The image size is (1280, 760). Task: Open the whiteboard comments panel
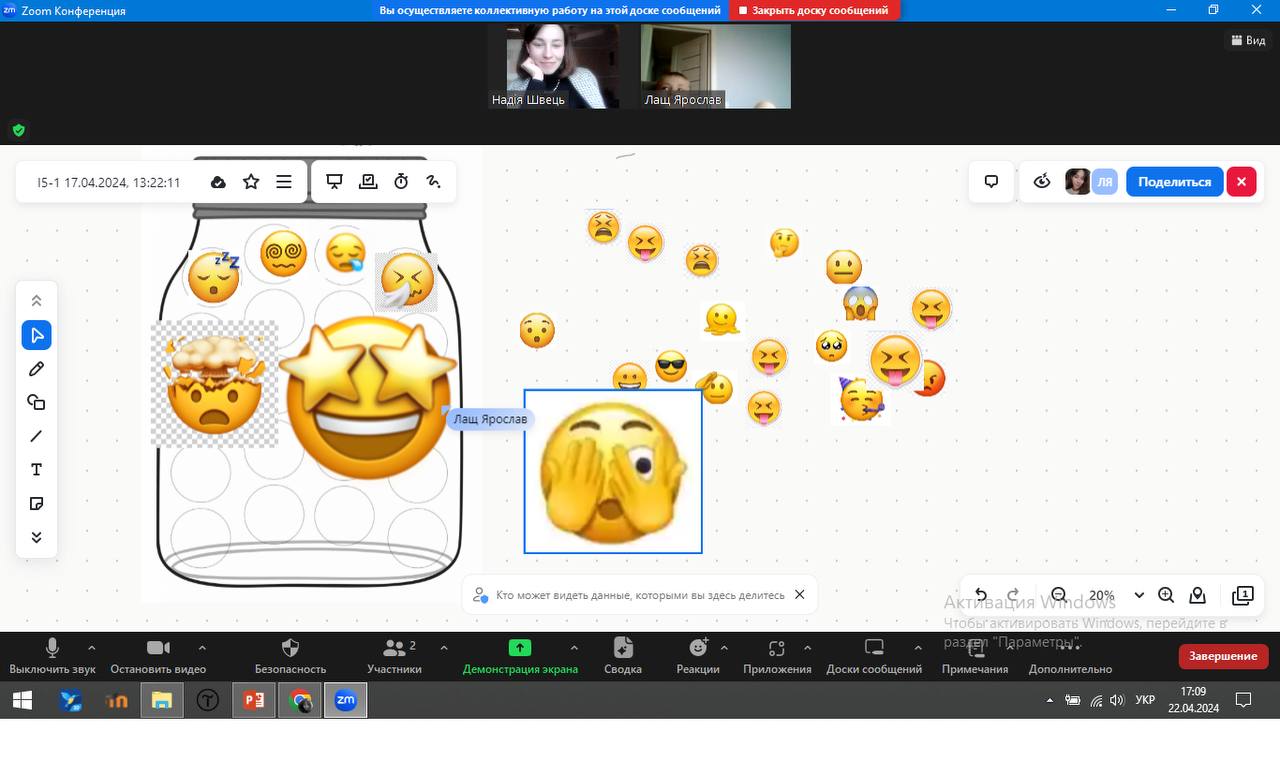pos(991,182)
